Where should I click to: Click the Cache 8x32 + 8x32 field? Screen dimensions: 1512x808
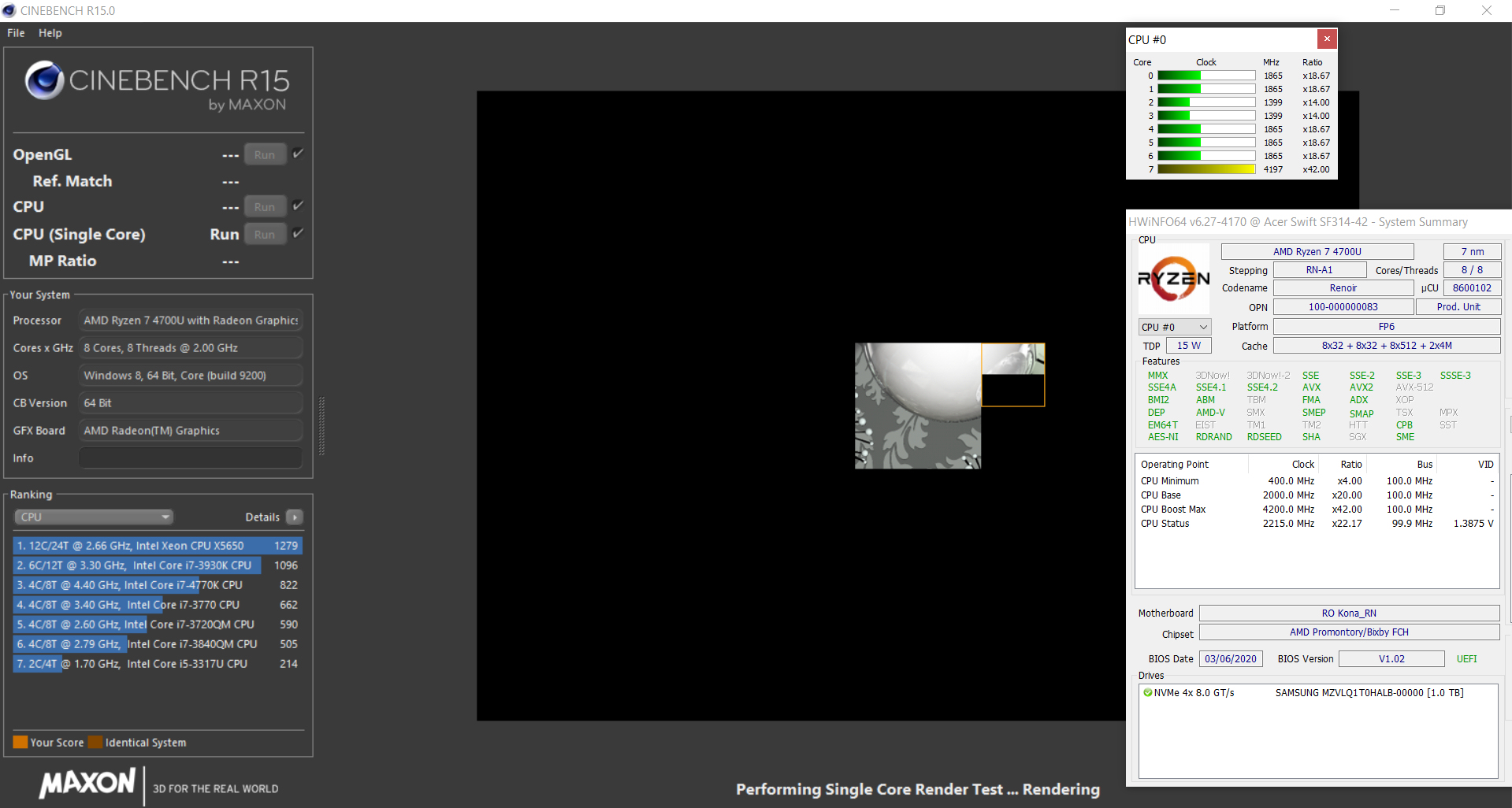coord(1387,346)
